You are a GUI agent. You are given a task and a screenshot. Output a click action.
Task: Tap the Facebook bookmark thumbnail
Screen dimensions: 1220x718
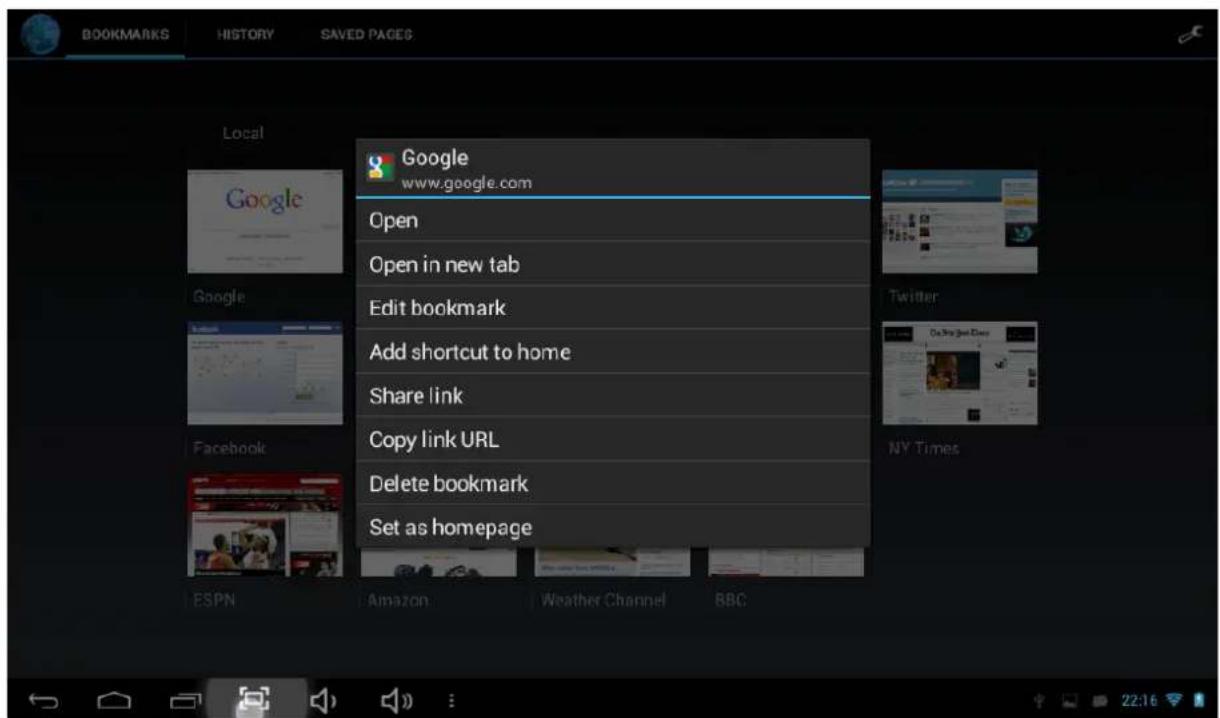pyautogui.click(x=265, y=373)
